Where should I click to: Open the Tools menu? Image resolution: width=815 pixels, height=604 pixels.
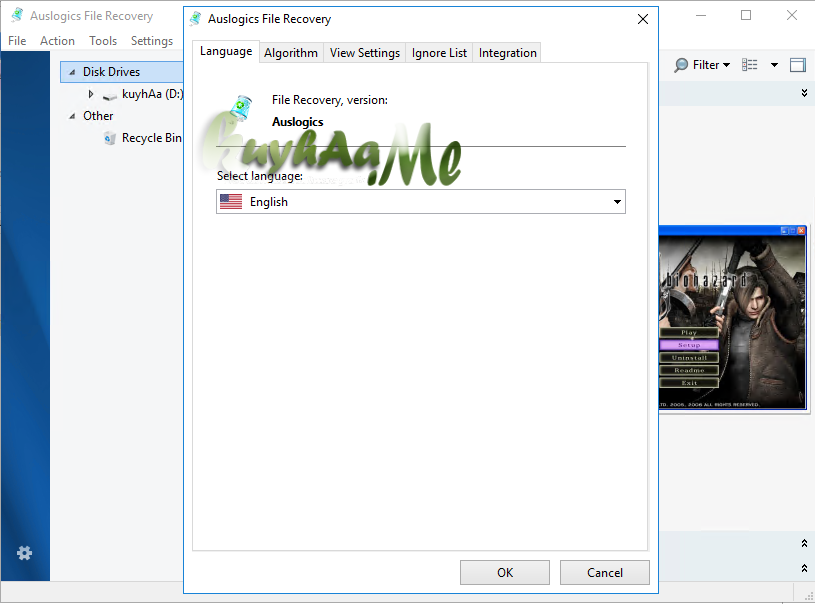pyautogui.click(x=103, y=41)
